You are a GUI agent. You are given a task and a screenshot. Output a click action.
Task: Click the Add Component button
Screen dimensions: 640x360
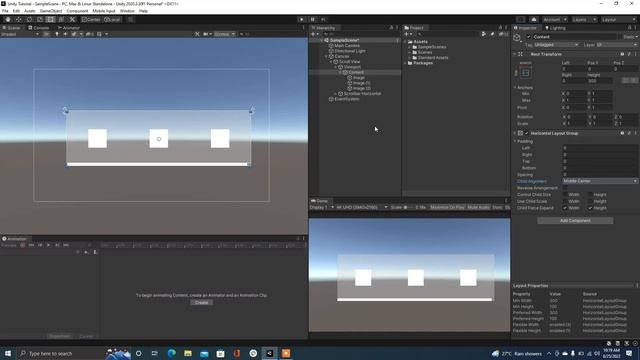(575, 220)
